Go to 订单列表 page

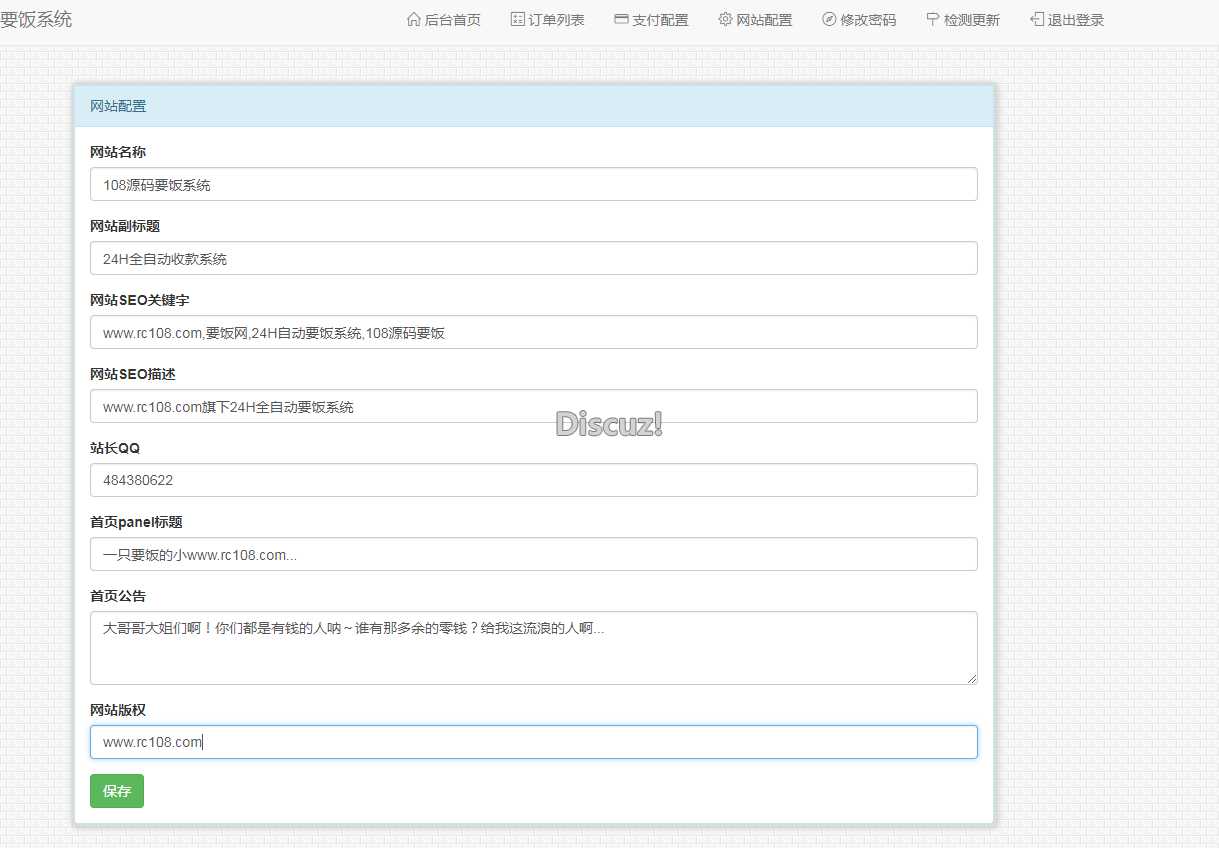(547, 20)
